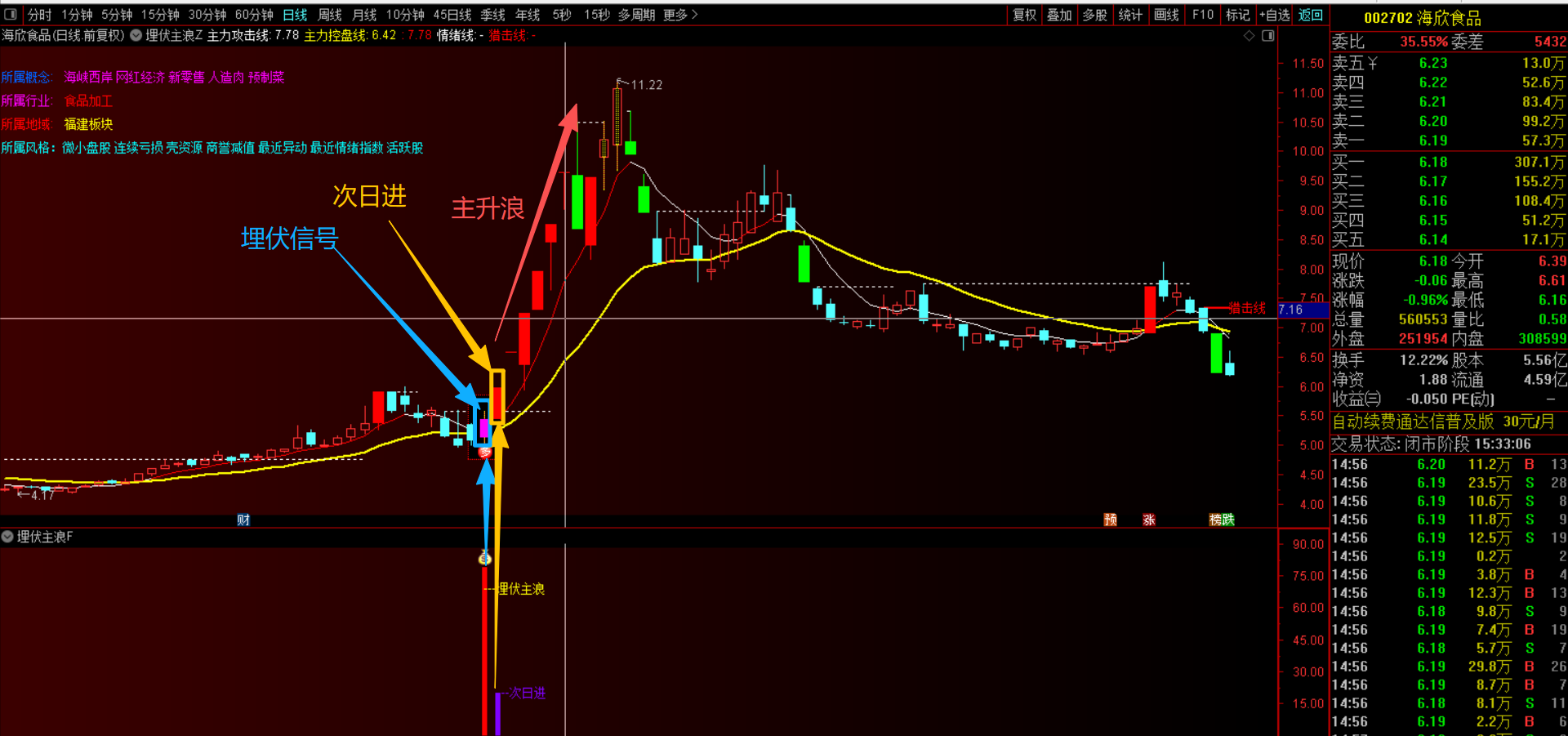Screen dimensions: 1568x736
Task: Select the 15分钟 period
Action: [x=160, y=15]
